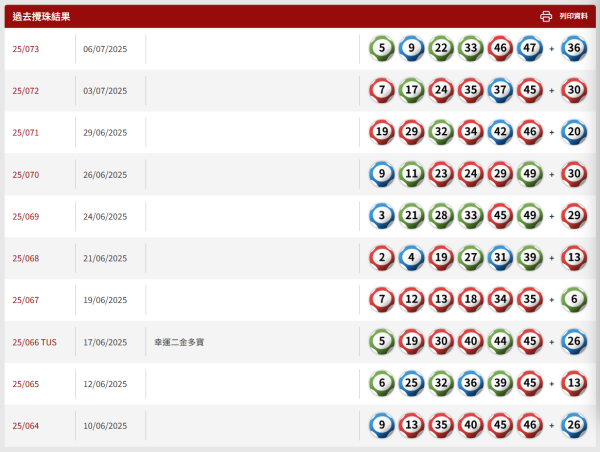Click red ball 40 in draw 25/066 TUS
Screen dimensions: 600x452
pos(471,341)
